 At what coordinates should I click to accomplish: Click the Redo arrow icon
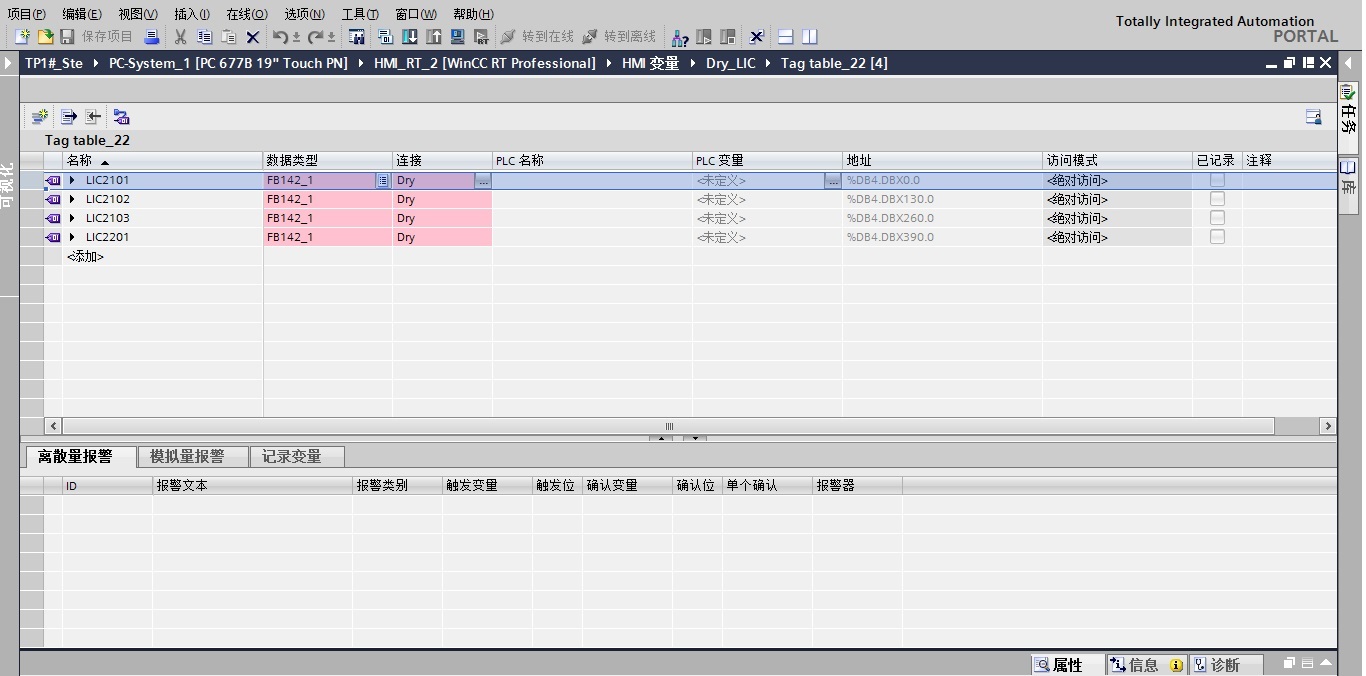pyautogui.click(x=315, y=37)
